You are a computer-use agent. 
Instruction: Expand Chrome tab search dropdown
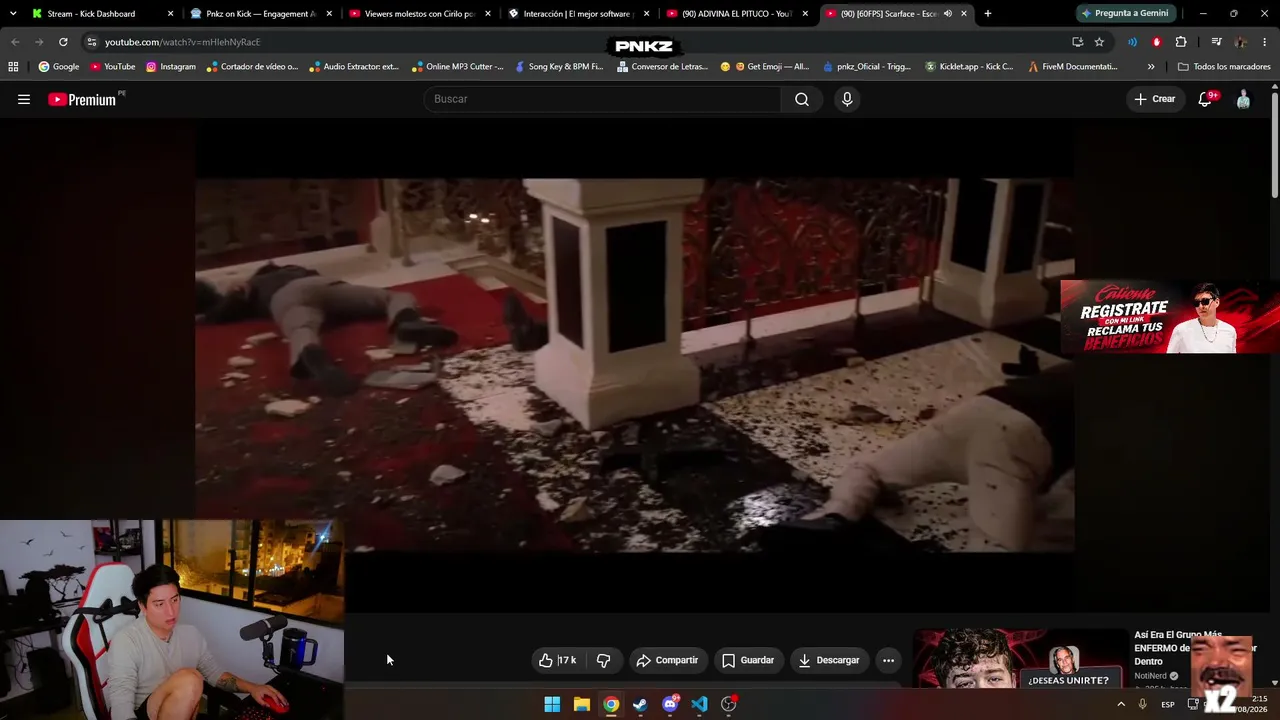pos(13,14)
